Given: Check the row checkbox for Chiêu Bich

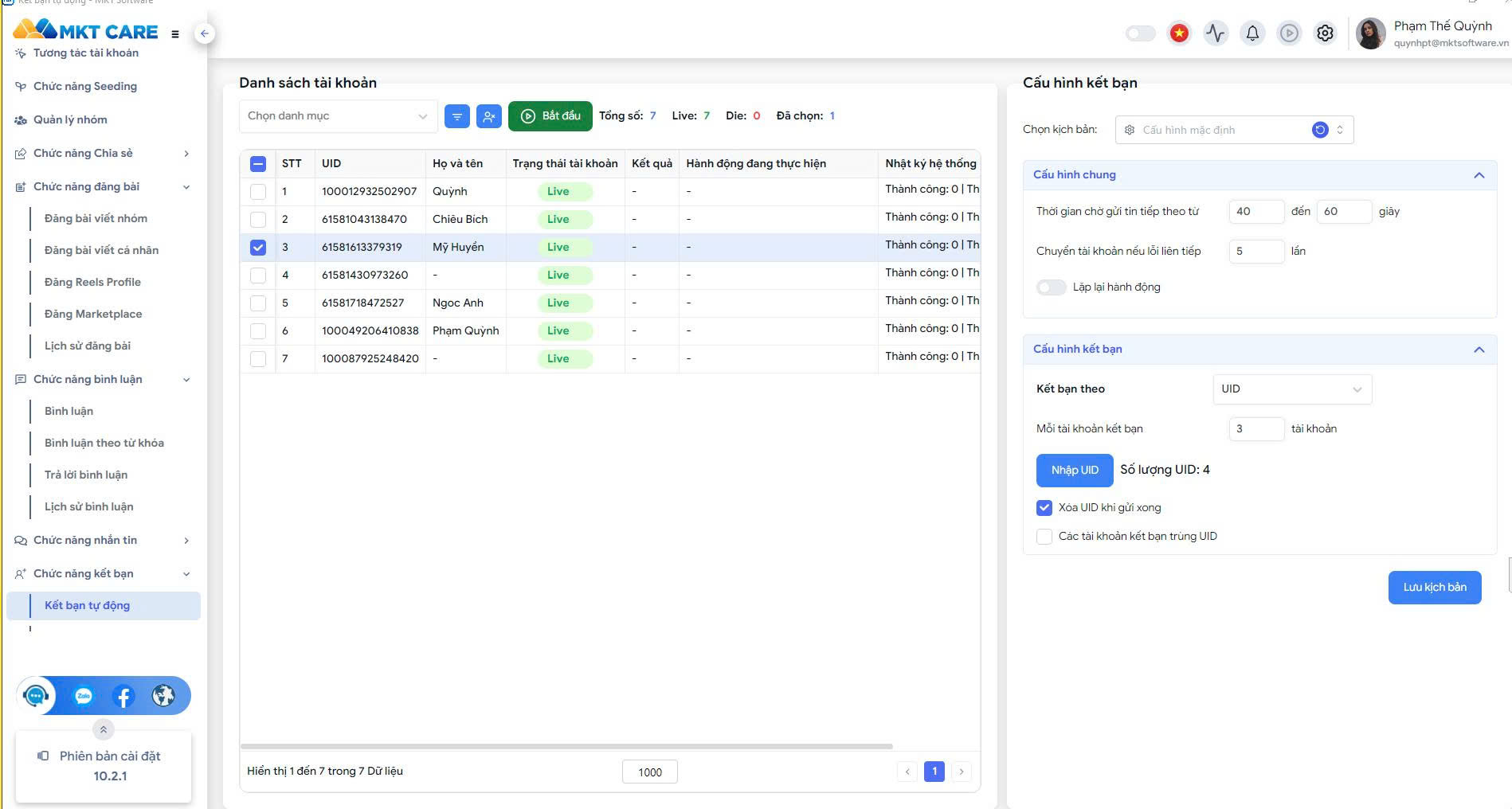Looking at the screenshot, I should (x=258, y=219).
